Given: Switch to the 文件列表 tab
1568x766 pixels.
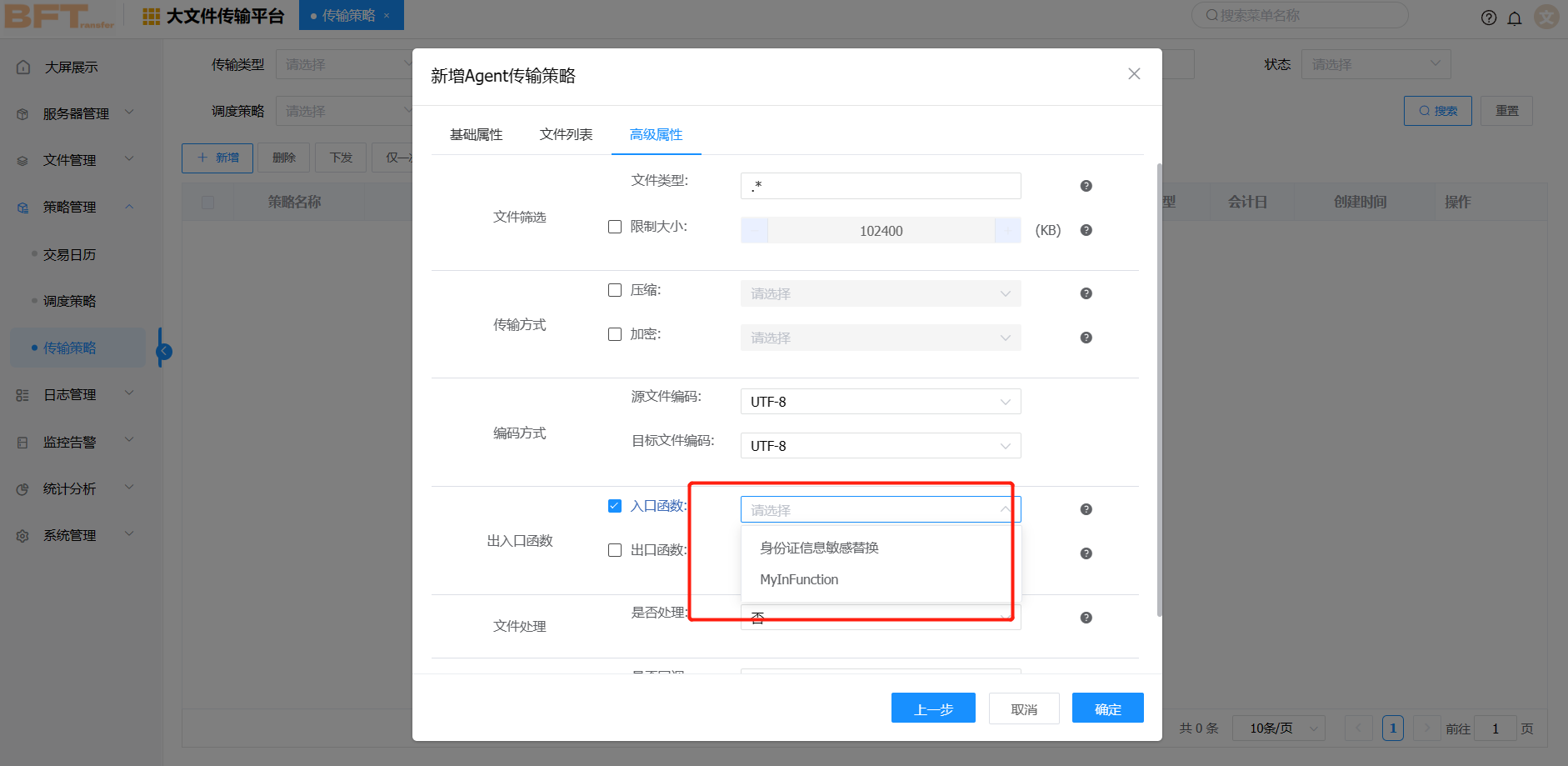Looking at the screenshot, I should [x=567, y=134].
